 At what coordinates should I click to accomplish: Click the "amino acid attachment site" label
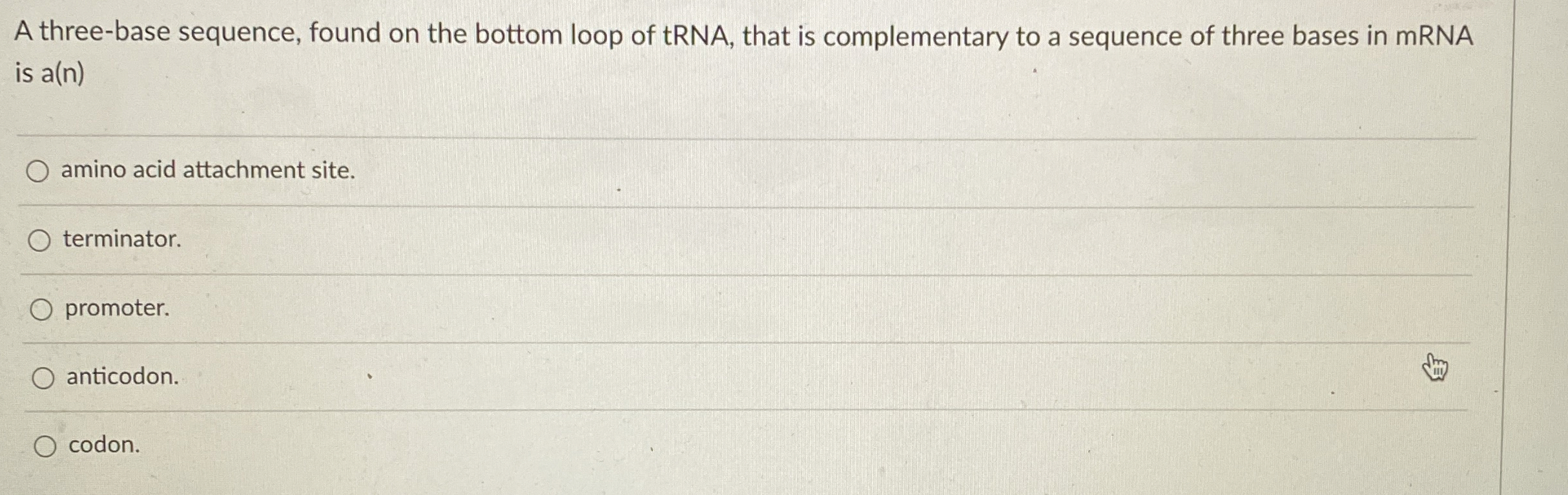coord(207,171)
